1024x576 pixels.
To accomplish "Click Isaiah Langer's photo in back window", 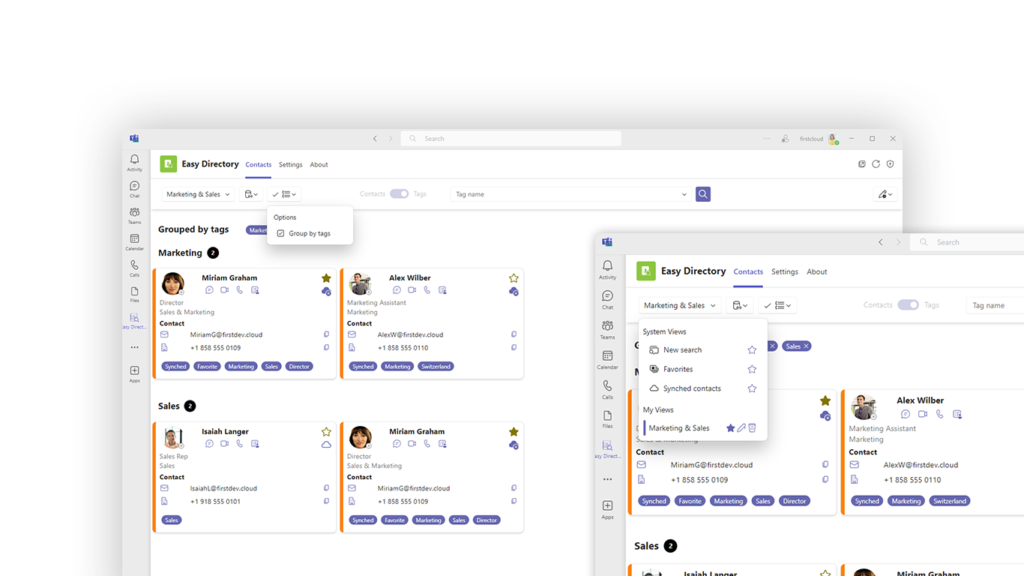I will 172,437.
